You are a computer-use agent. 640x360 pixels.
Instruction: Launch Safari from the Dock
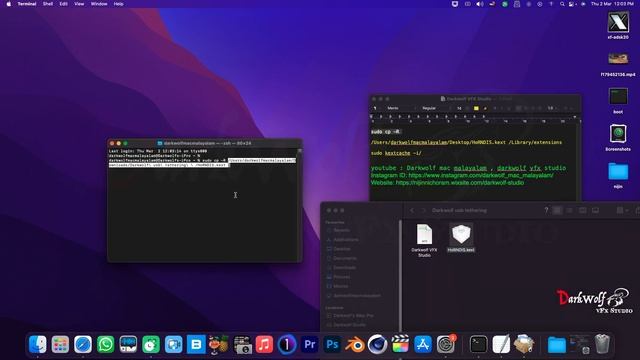tap(83, 344)
